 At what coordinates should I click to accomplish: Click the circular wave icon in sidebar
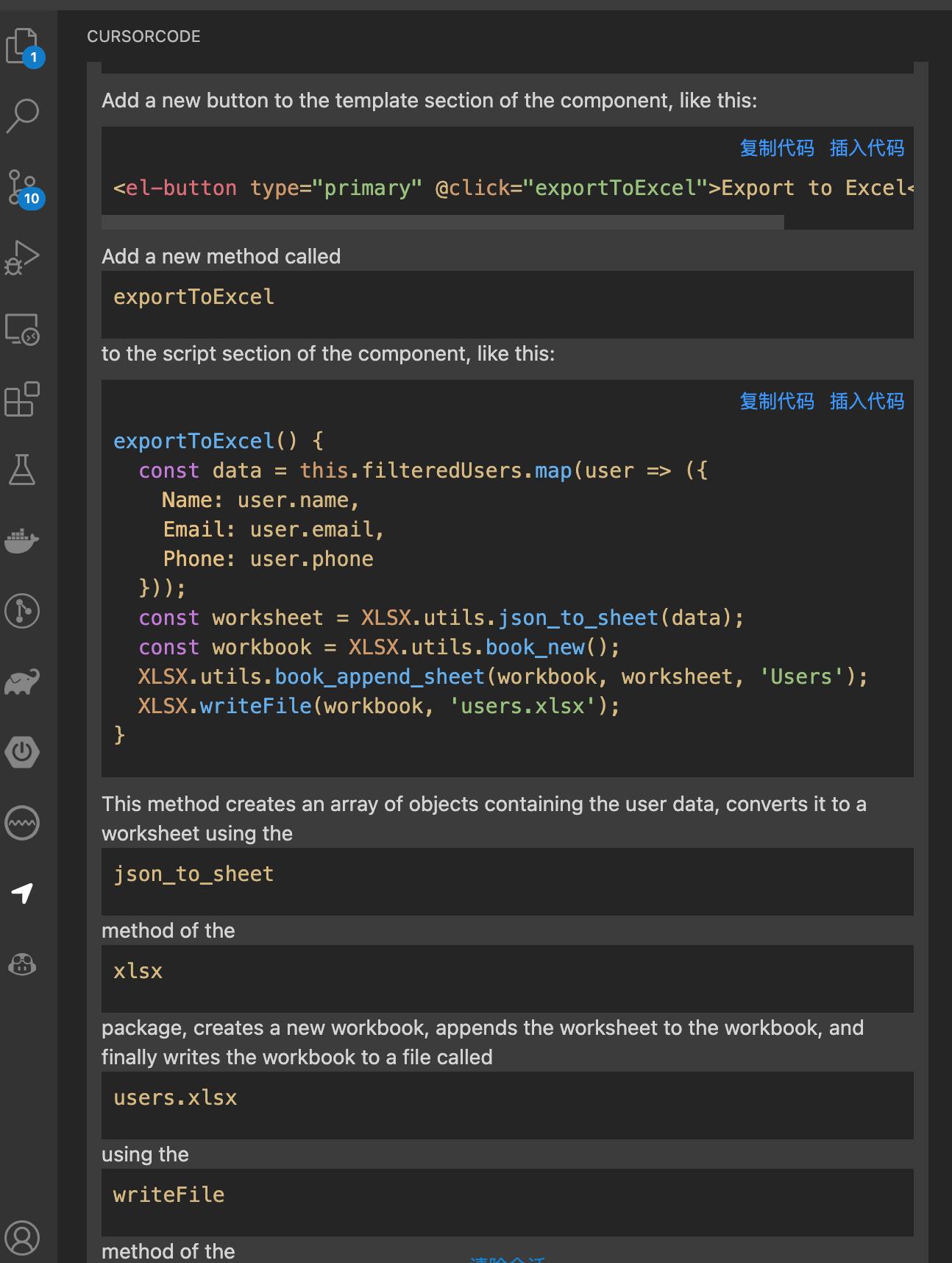(x=23, y=823)
